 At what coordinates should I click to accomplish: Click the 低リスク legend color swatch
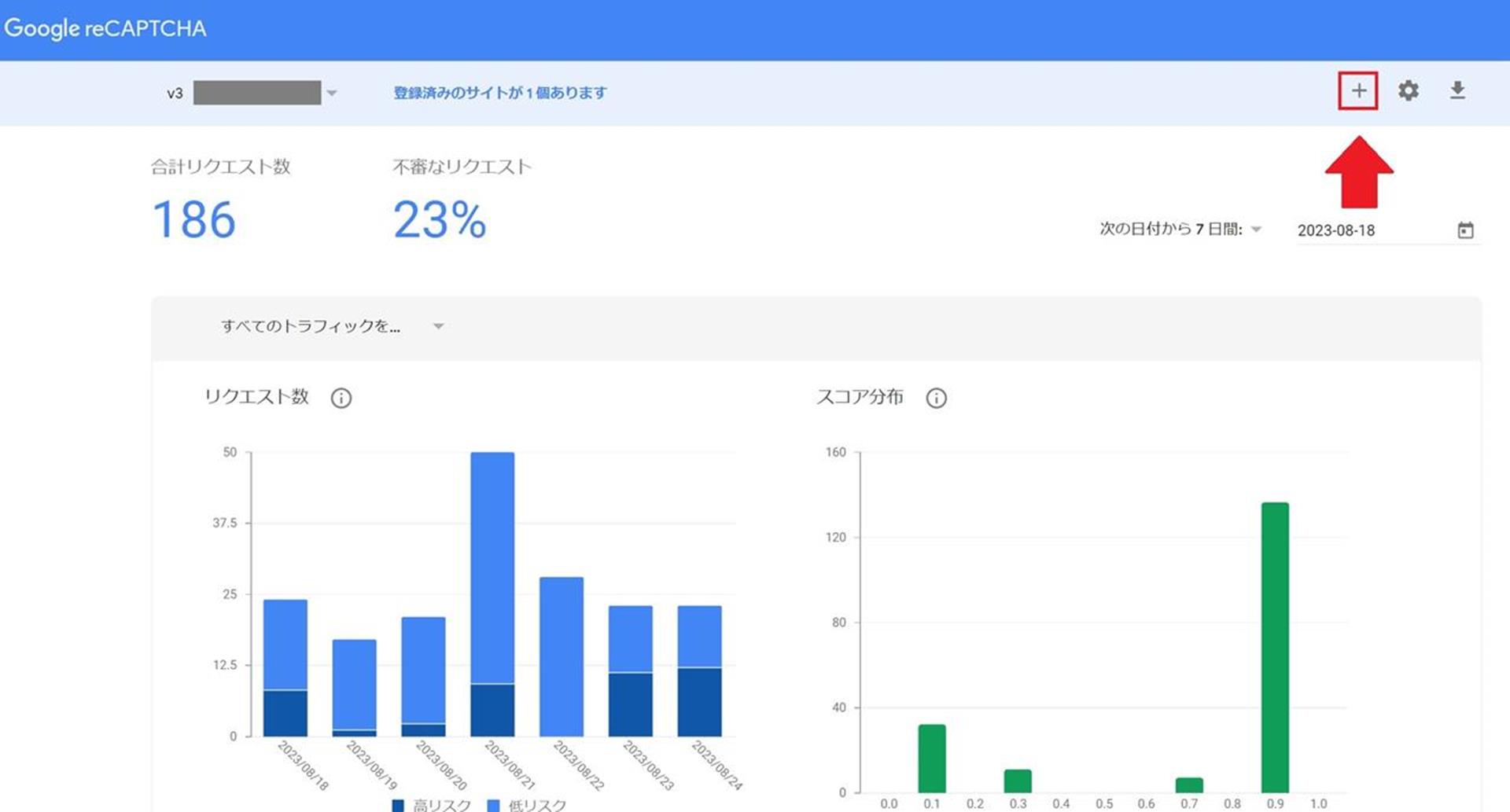click(x=494, y=805)
